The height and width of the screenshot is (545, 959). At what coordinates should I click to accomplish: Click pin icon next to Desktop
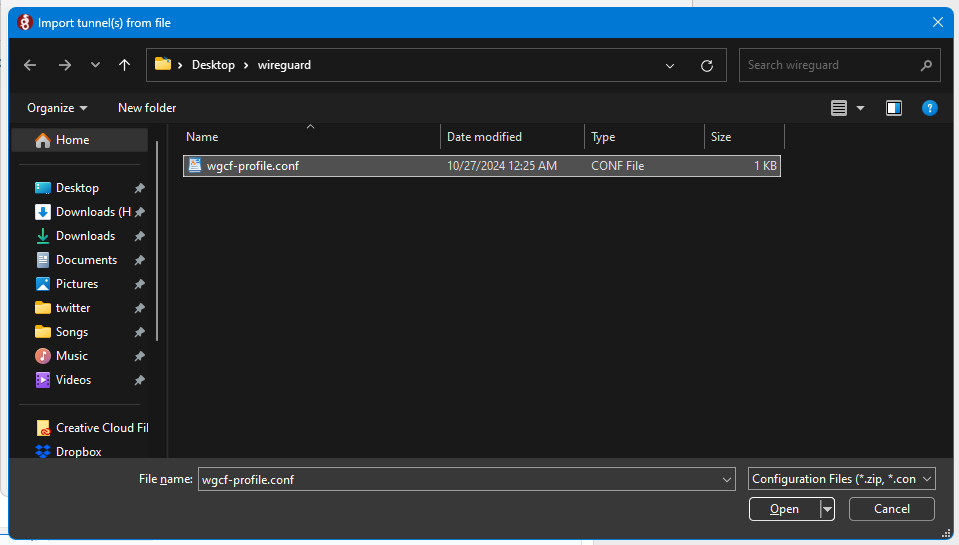[x=139, y=188]
